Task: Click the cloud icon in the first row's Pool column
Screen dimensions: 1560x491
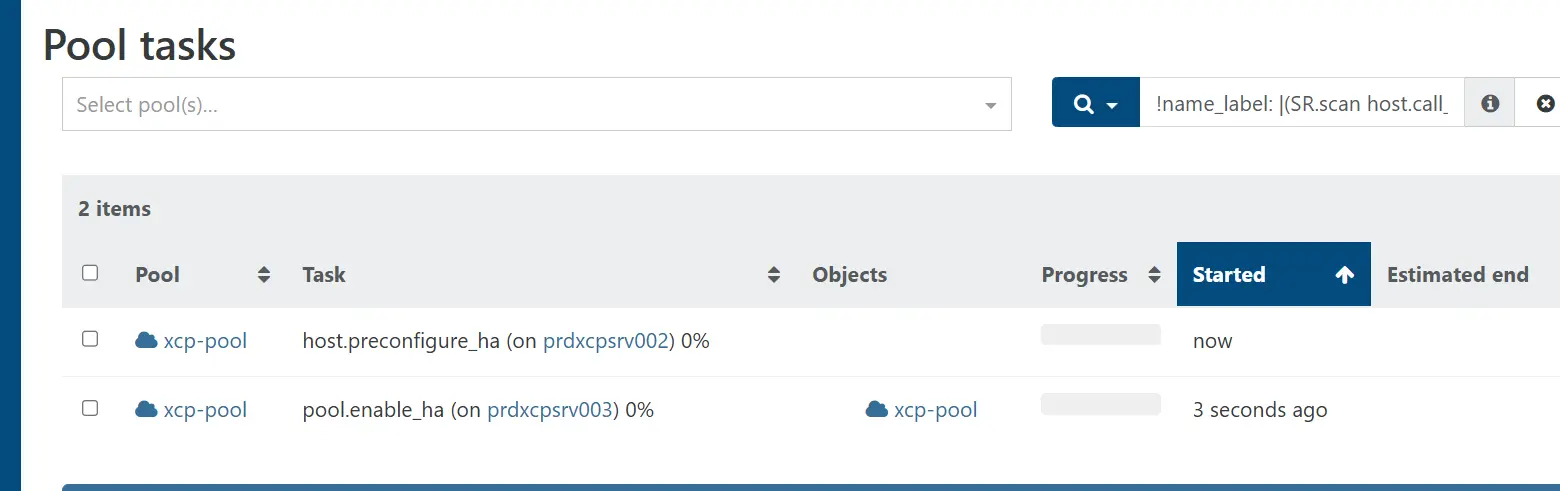Action: point(146,341)
